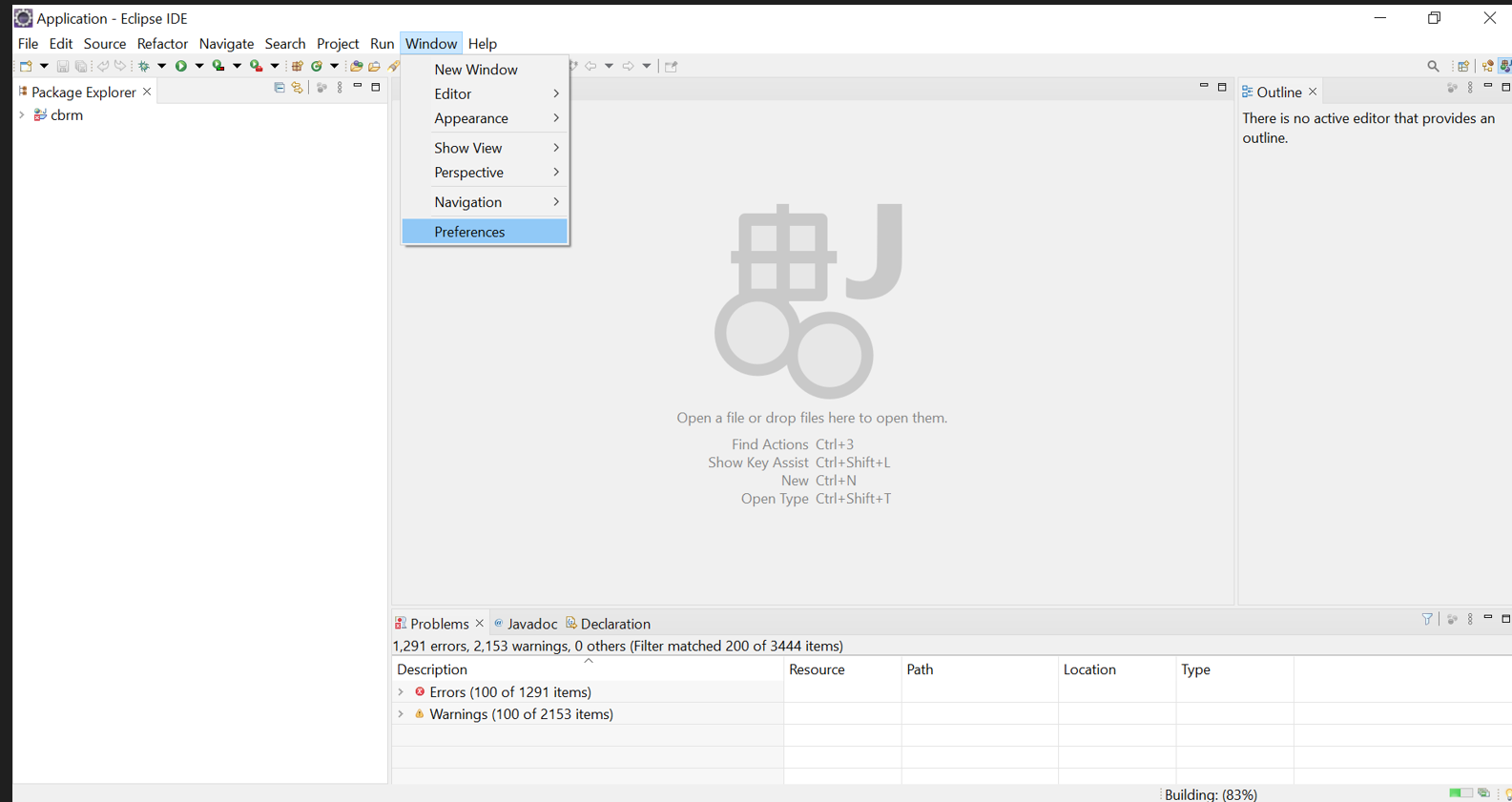Expand the cbrm project tree node

coord(22,115)
